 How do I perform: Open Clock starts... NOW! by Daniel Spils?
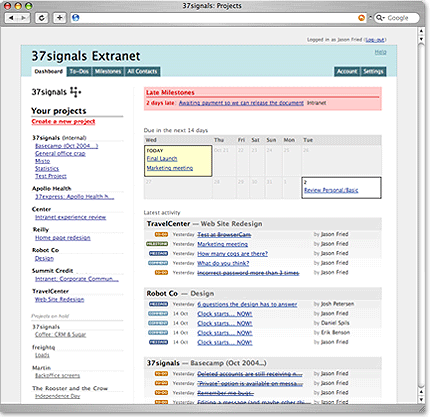coord(225,323)
